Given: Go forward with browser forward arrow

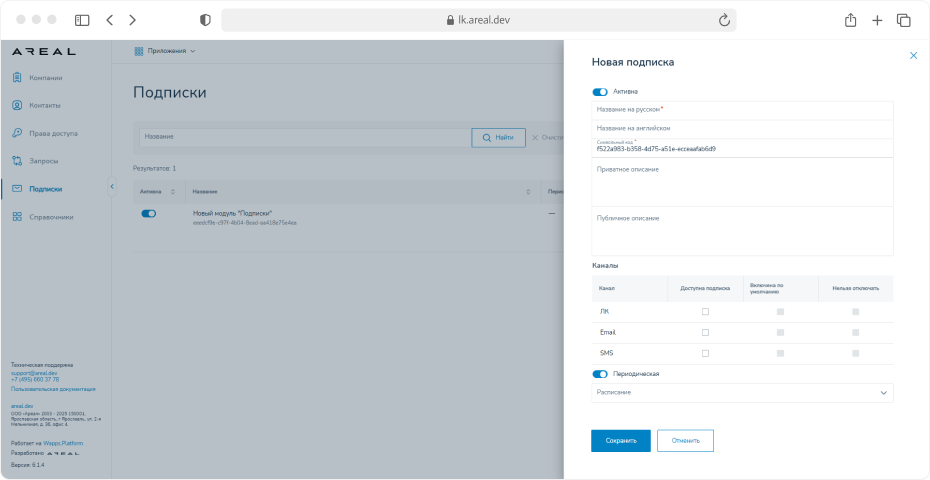Looking at the screenshot, I should point(133,20).
